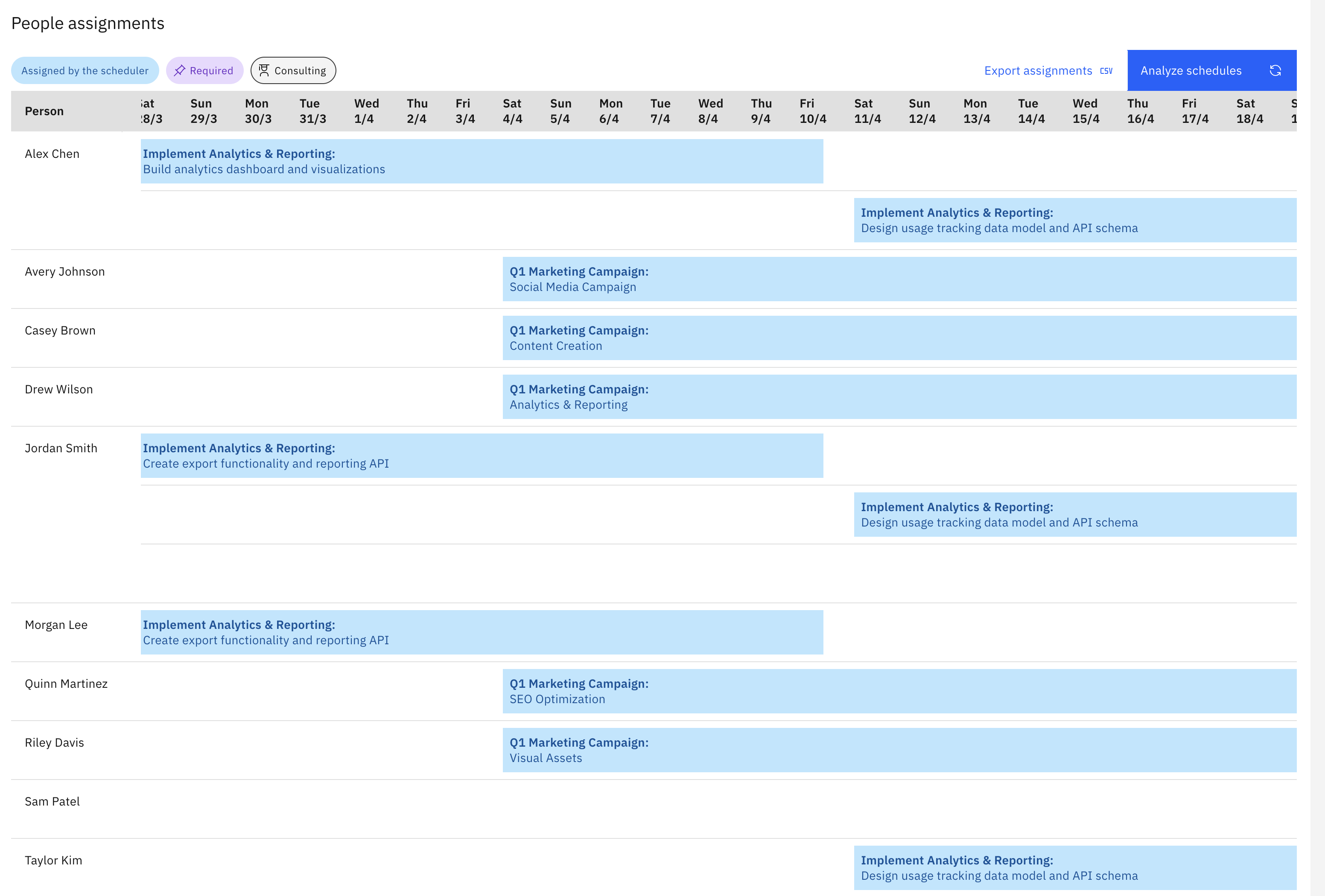Click the name Quinn Martinez
Viewport: 1325px width, 896px height.
point(66,684)
